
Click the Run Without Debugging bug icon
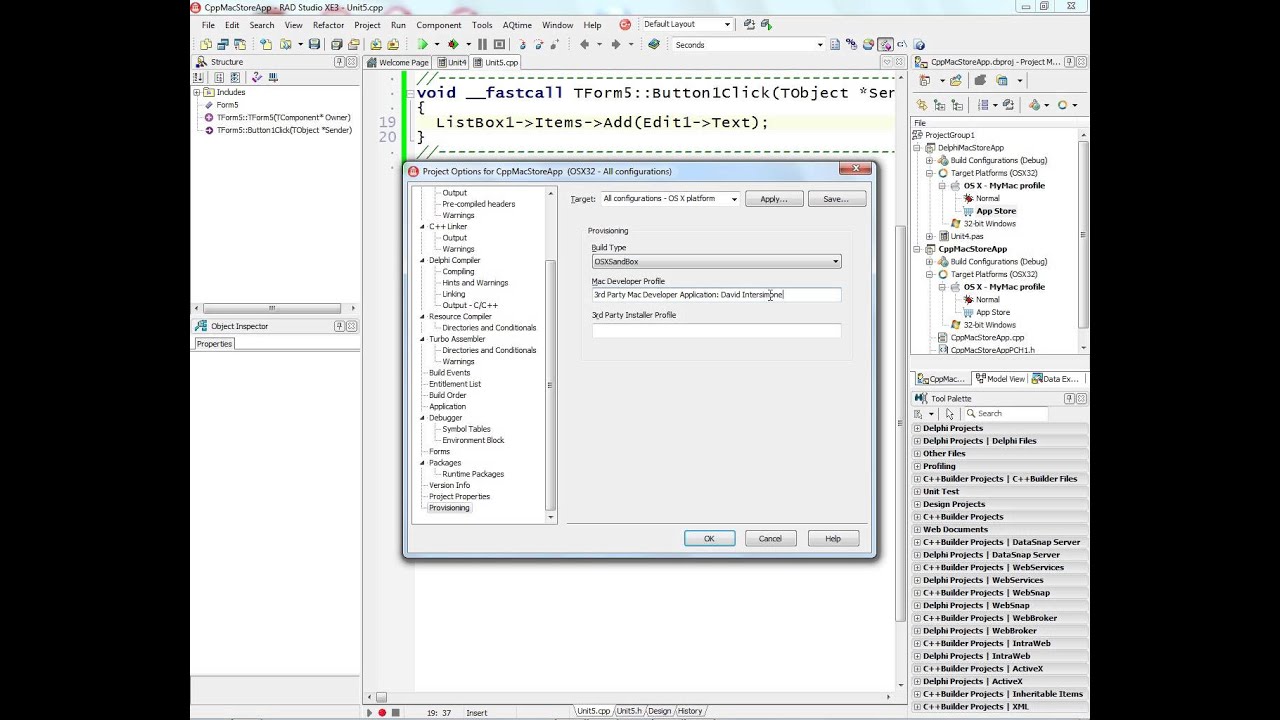pos(453,44)
